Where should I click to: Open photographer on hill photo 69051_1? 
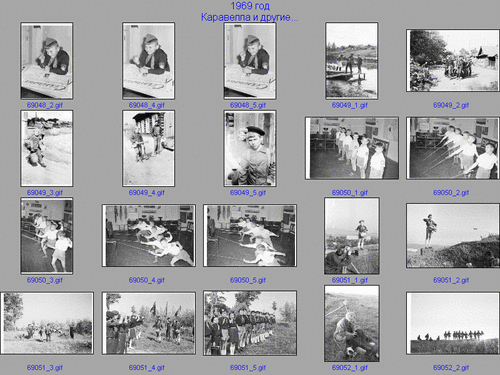click(x=352, y=236)
